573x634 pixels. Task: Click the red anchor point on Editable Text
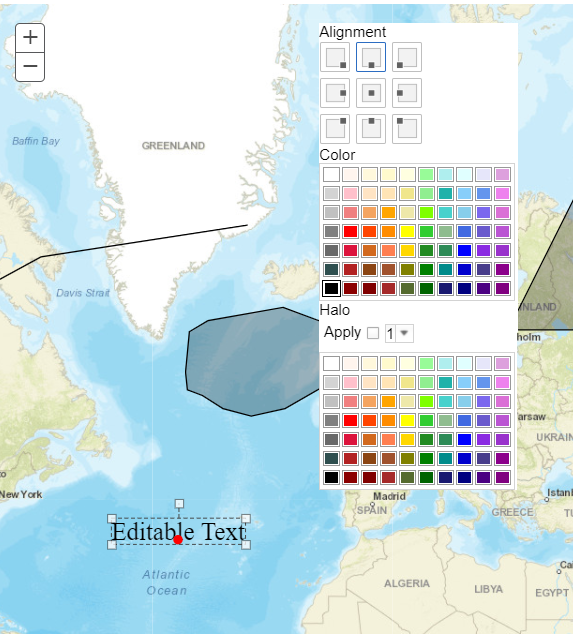pyautogui.click(x=178, y=539)
